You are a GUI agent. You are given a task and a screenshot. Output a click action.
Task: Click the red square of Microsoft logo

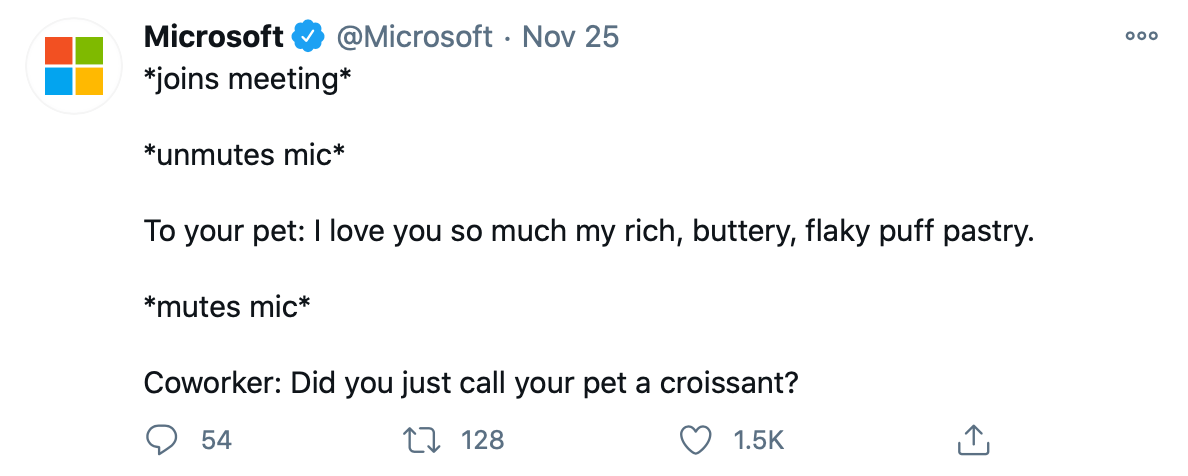tap(58, 50)
